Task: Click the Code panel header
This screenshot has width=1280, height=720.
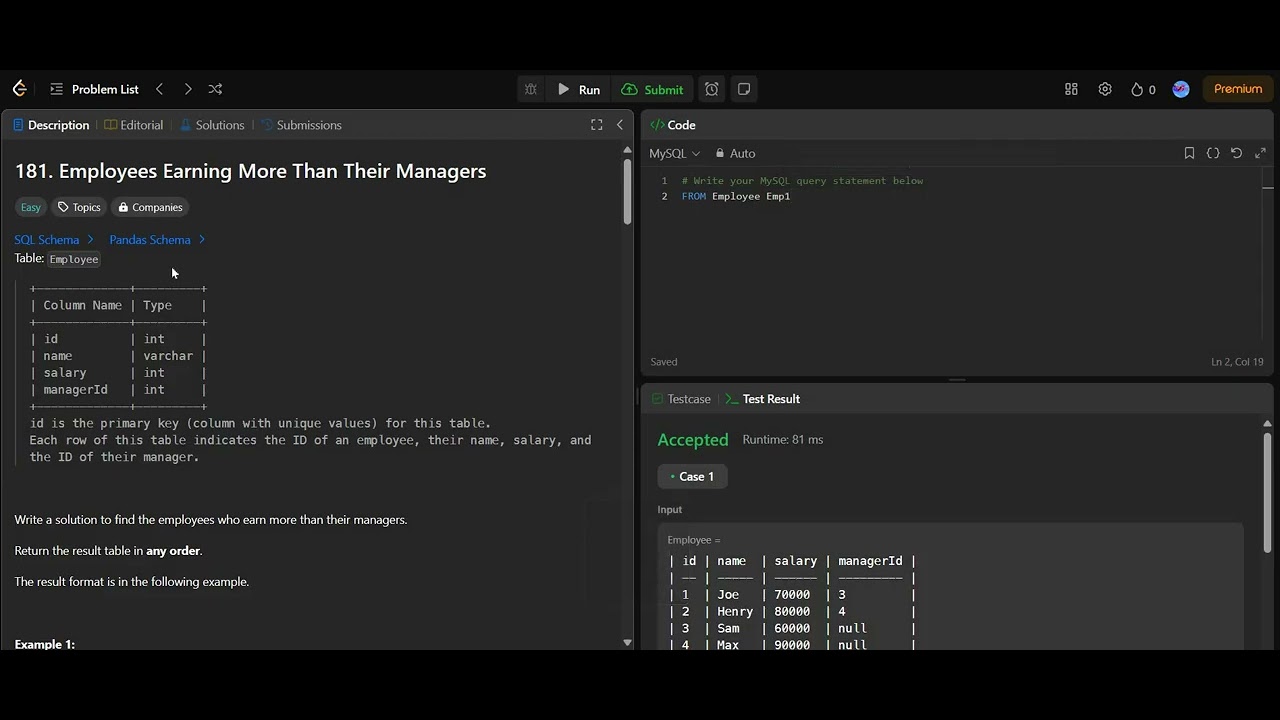Action: (673, 125)
